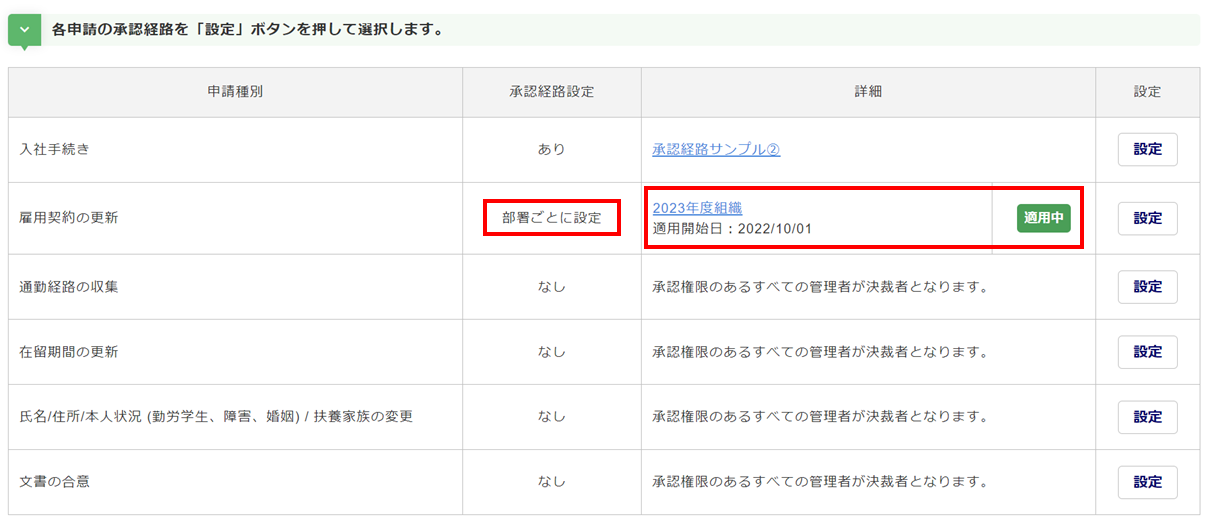Click the 氏名/住所/本人状況 扶養家族の変更 label
This screenshot has width=1209, height=519.
click(x=216, y=417)
